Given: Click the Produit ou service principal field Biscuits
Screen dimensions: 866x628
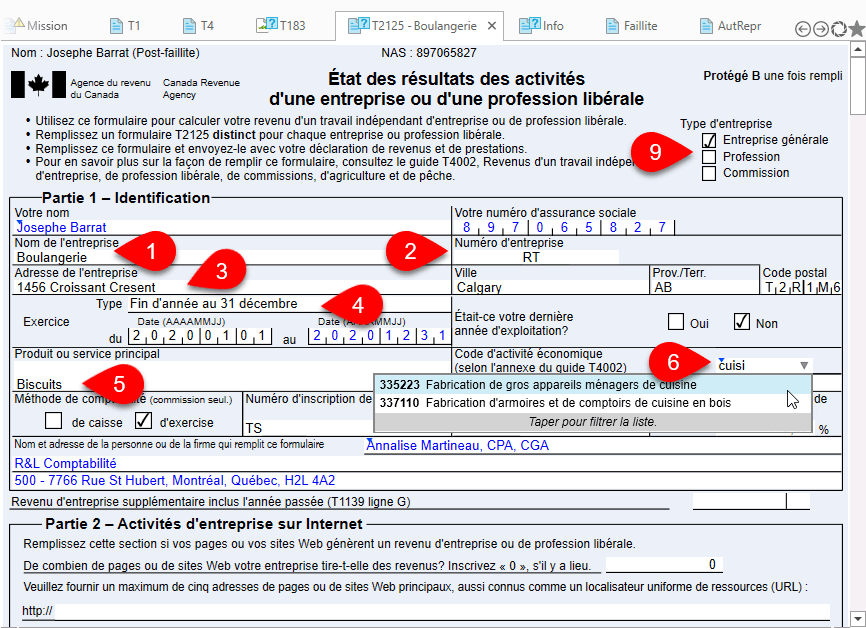Looking at the screenshot, I should [232, 377].
